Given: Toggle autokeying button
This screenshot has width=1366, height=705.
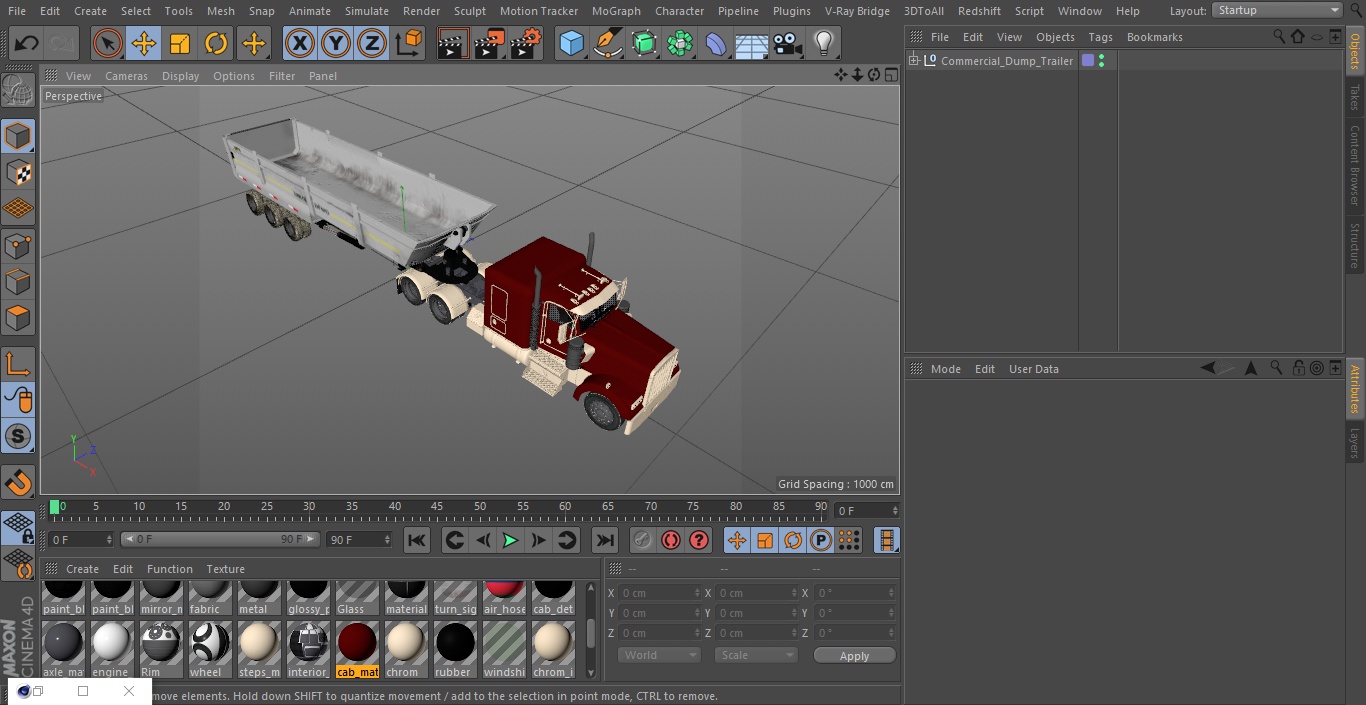Looking at the screenshot, I should [671, 540].
